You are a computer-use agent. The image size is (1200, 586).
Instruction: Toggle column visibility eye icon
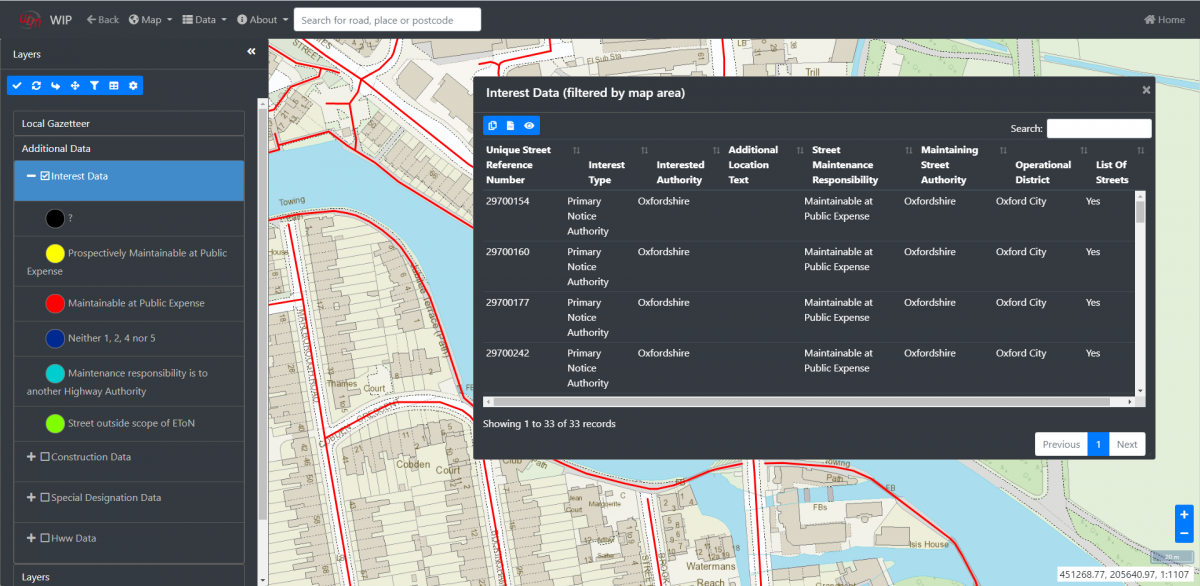pos(529,125)
